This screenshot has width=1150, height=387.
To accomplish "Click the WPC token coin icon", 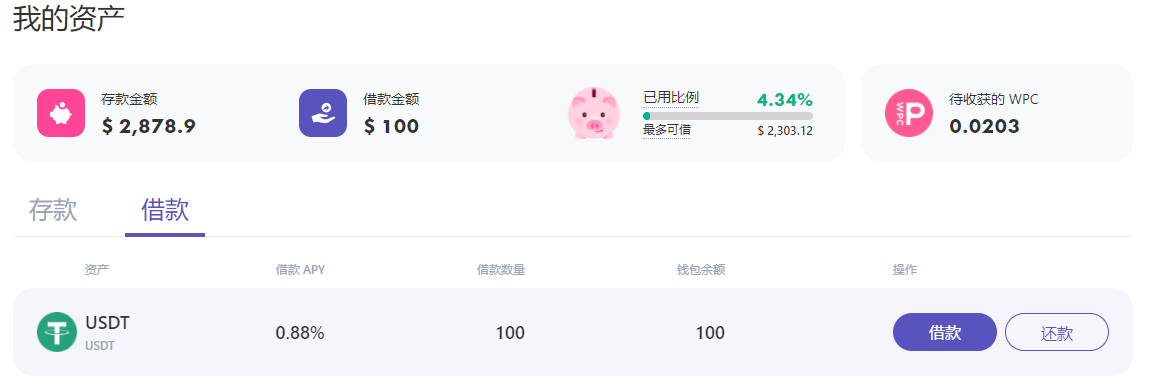I will coord(909,113).
